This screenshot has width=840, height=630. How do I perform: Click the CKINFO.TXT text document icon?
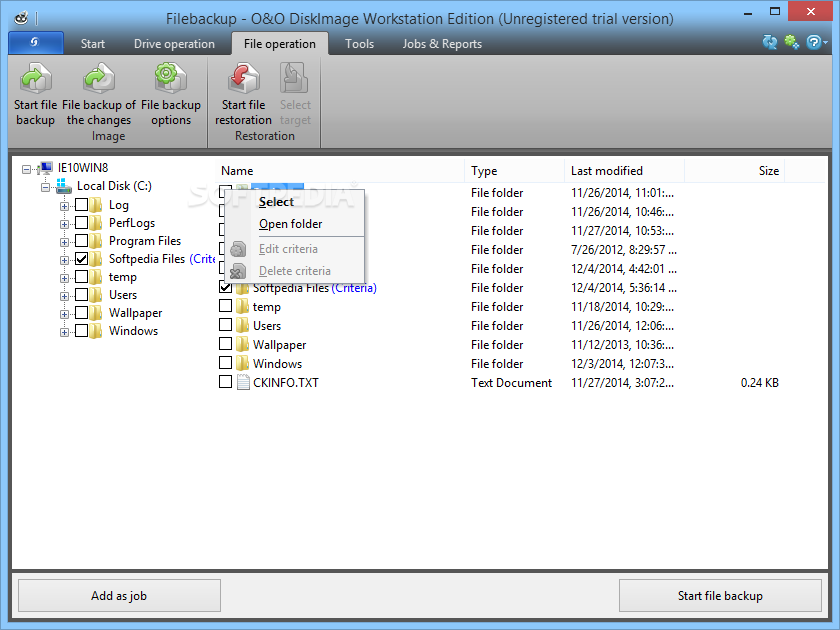coord(243,382)
